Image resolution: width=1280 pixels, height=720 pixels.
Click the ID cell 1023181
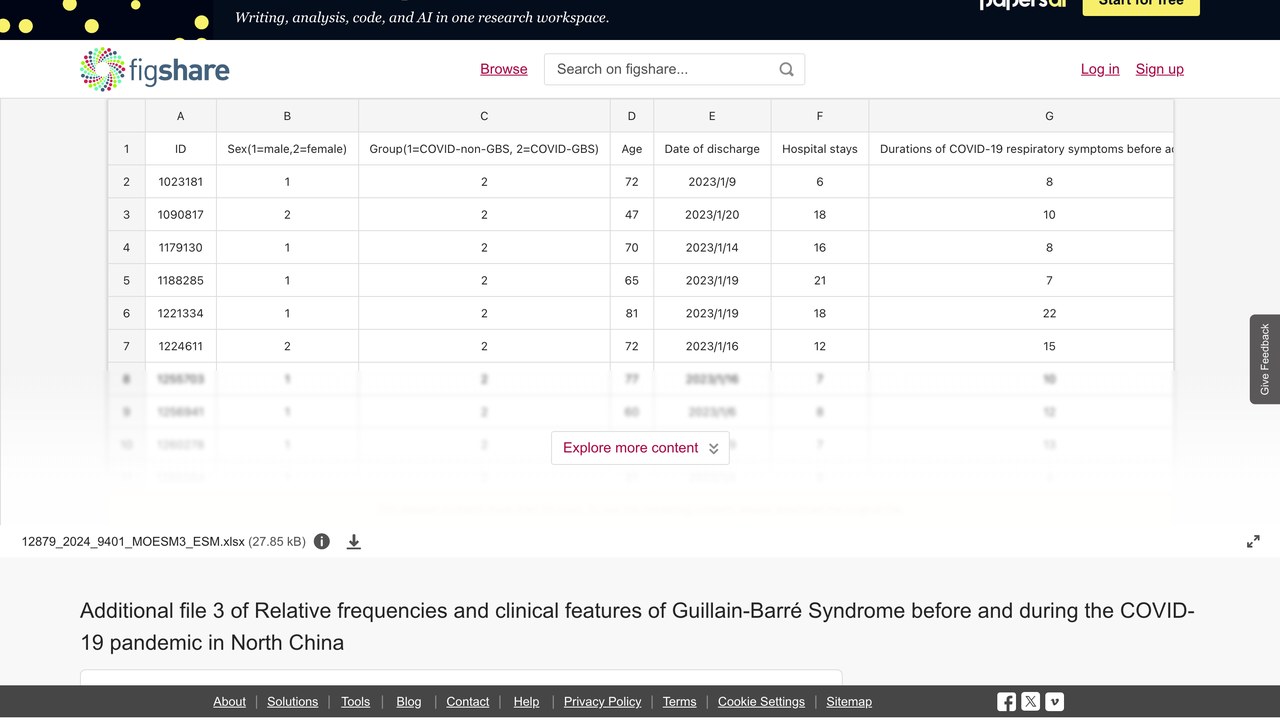180,182
